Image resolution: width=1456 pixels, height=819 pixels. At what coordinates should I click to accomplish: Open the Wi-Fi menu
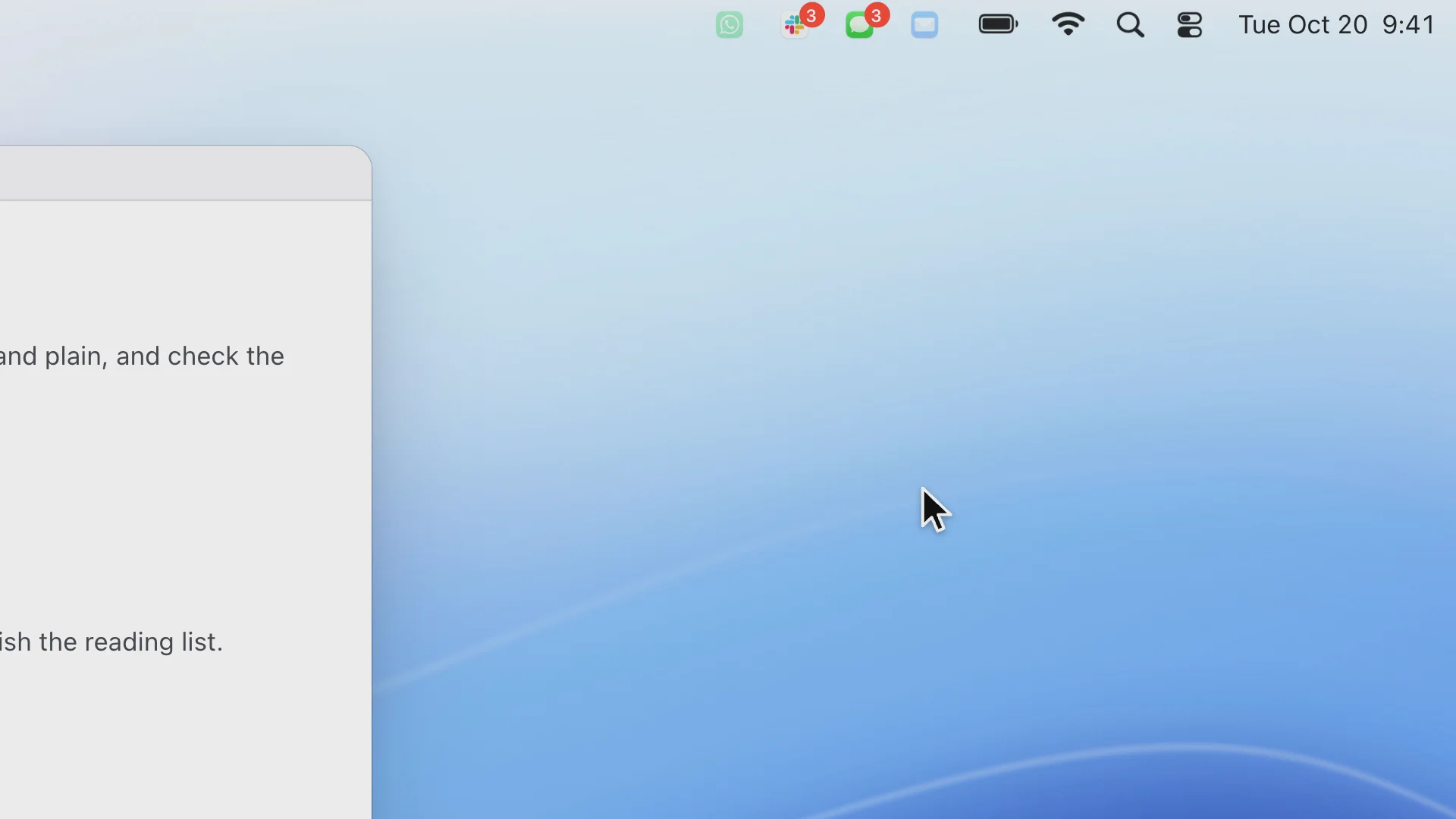point(1068,25)
